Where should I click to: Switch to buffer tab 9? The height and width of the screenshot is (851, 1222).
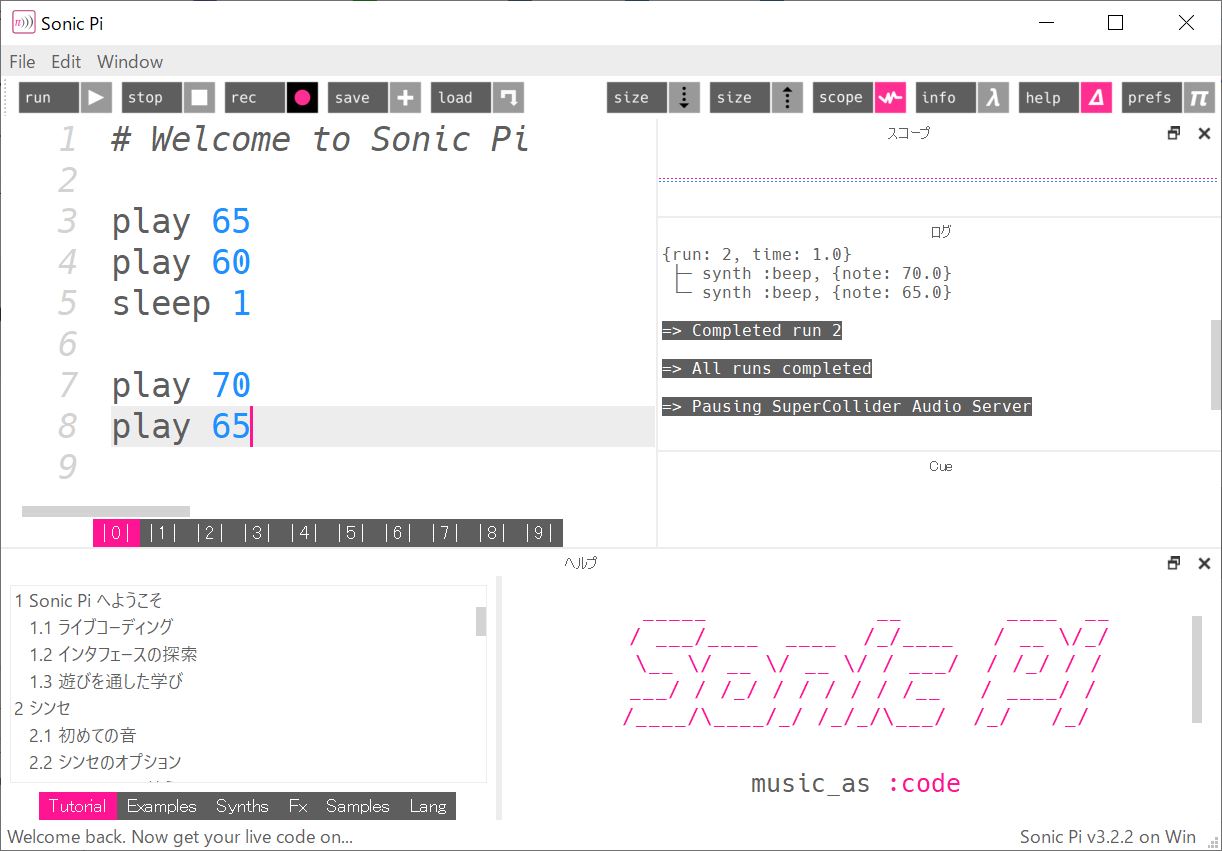click(539, 533)
